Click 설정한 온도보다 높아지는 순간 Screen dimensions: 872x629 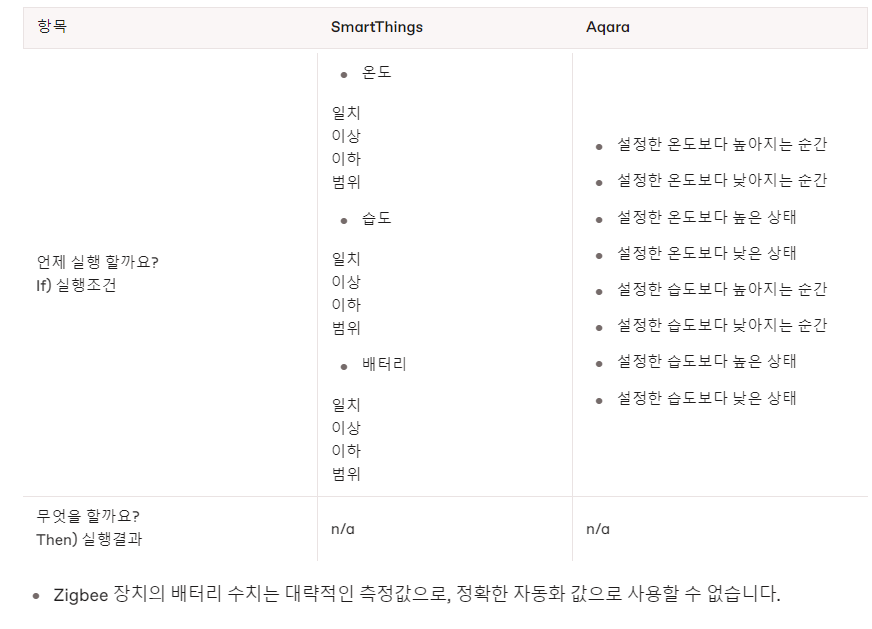tap(722, 145)
